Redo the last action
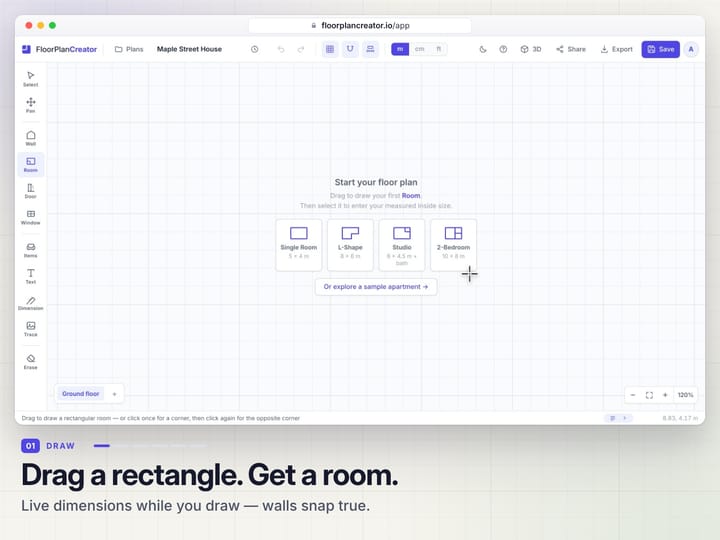The height and width of the screenshot is (540, 720). click(301, 49)
